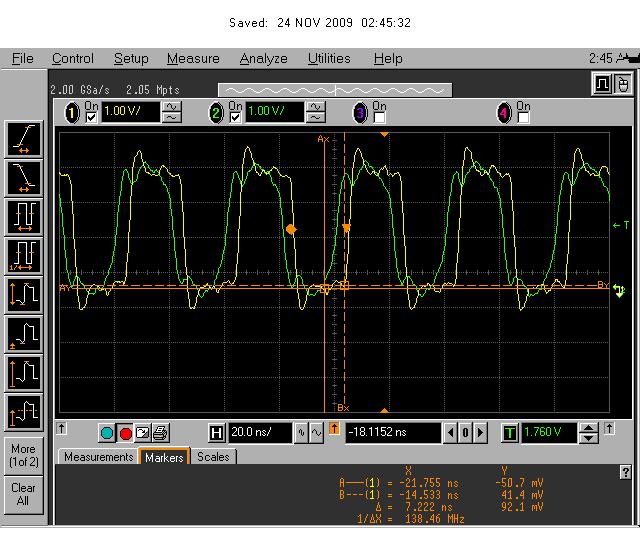Click the green Run acquisition button

tap(107, 433)
